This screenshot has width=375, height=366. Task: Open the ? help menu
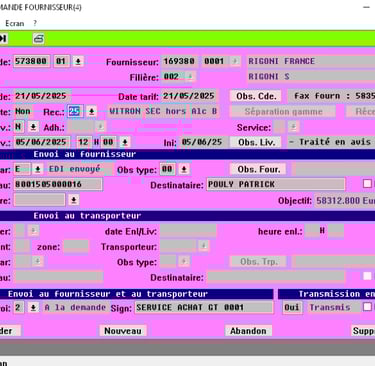[x=35, y=23]
